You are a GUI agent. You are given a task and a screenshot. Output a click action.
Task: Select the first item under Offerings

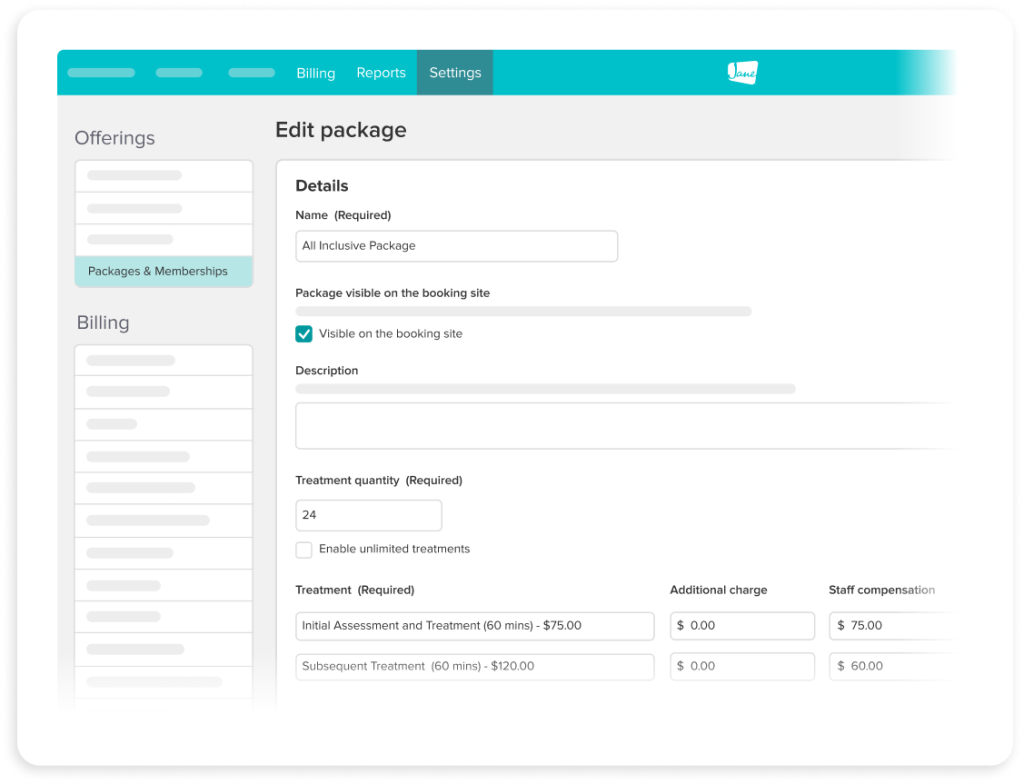click(x=163, y=175)
